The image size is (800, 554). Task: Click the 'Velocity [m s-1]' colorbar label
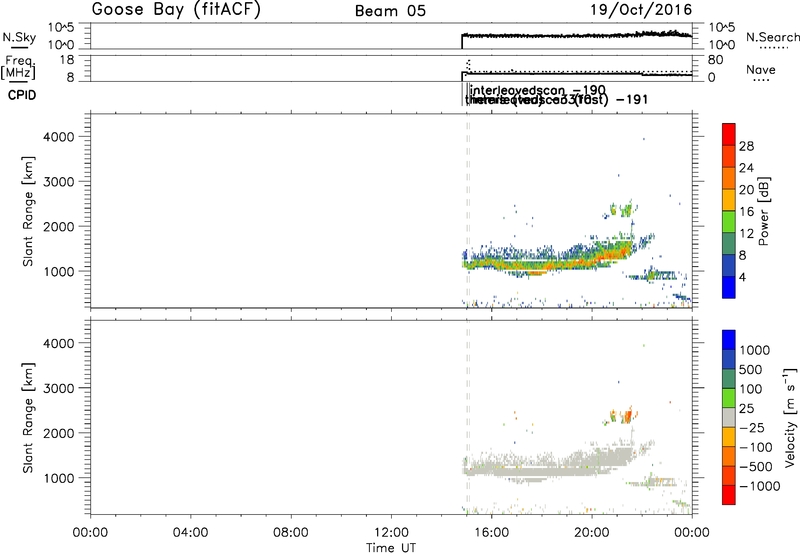(790, 417)
